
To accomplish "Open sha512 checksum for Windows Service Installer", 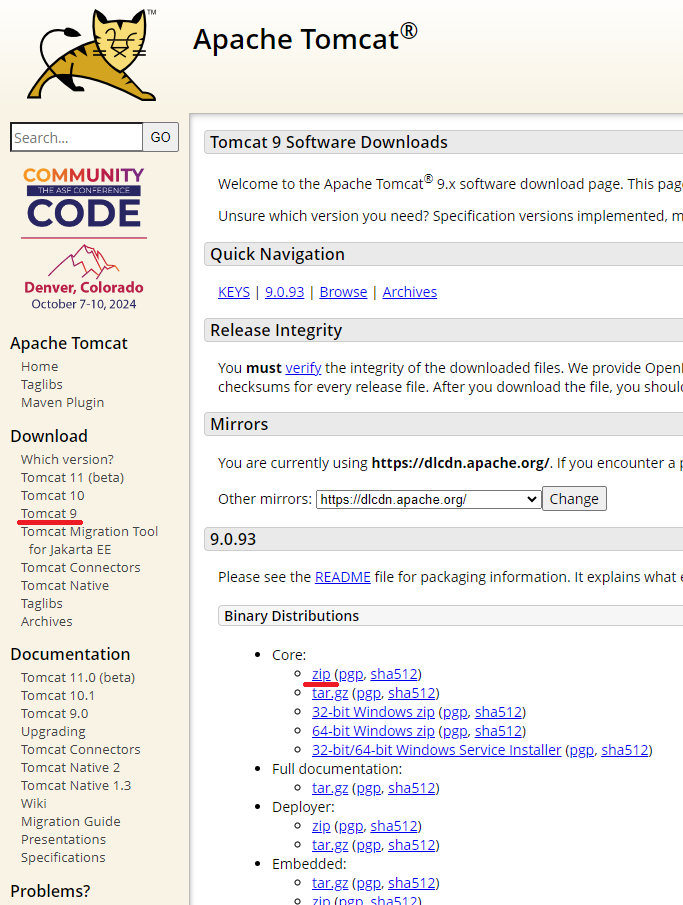I will [x=625, y=750].
